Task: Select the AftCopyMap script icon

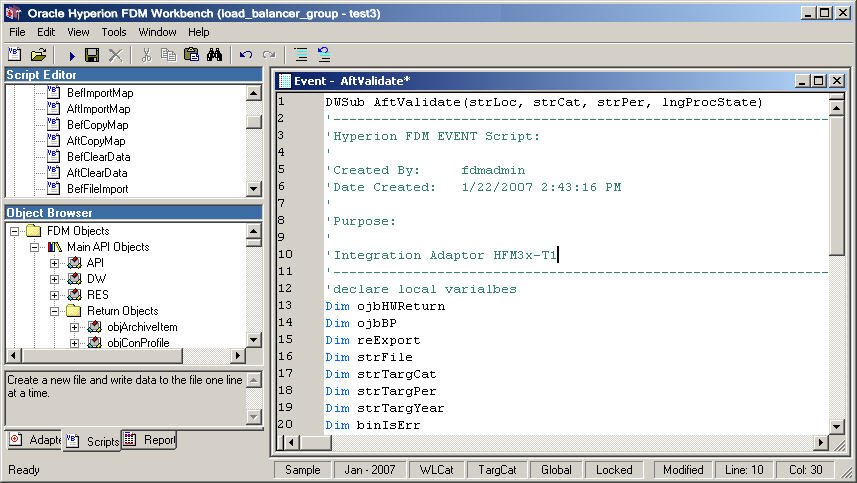Action: click(53, 140)
